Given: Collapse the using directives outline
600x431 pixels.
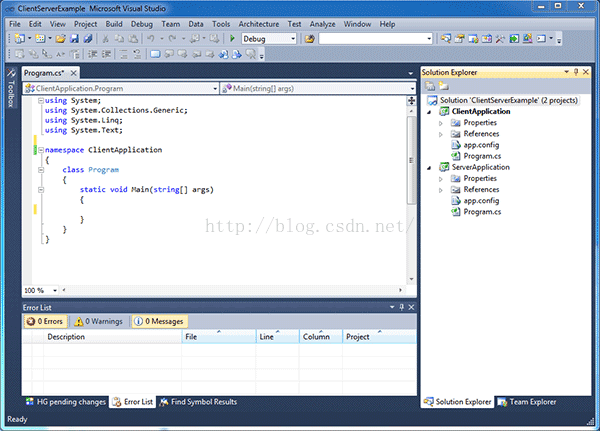Looking at the screenshot, I should click(x=41, y=101).
